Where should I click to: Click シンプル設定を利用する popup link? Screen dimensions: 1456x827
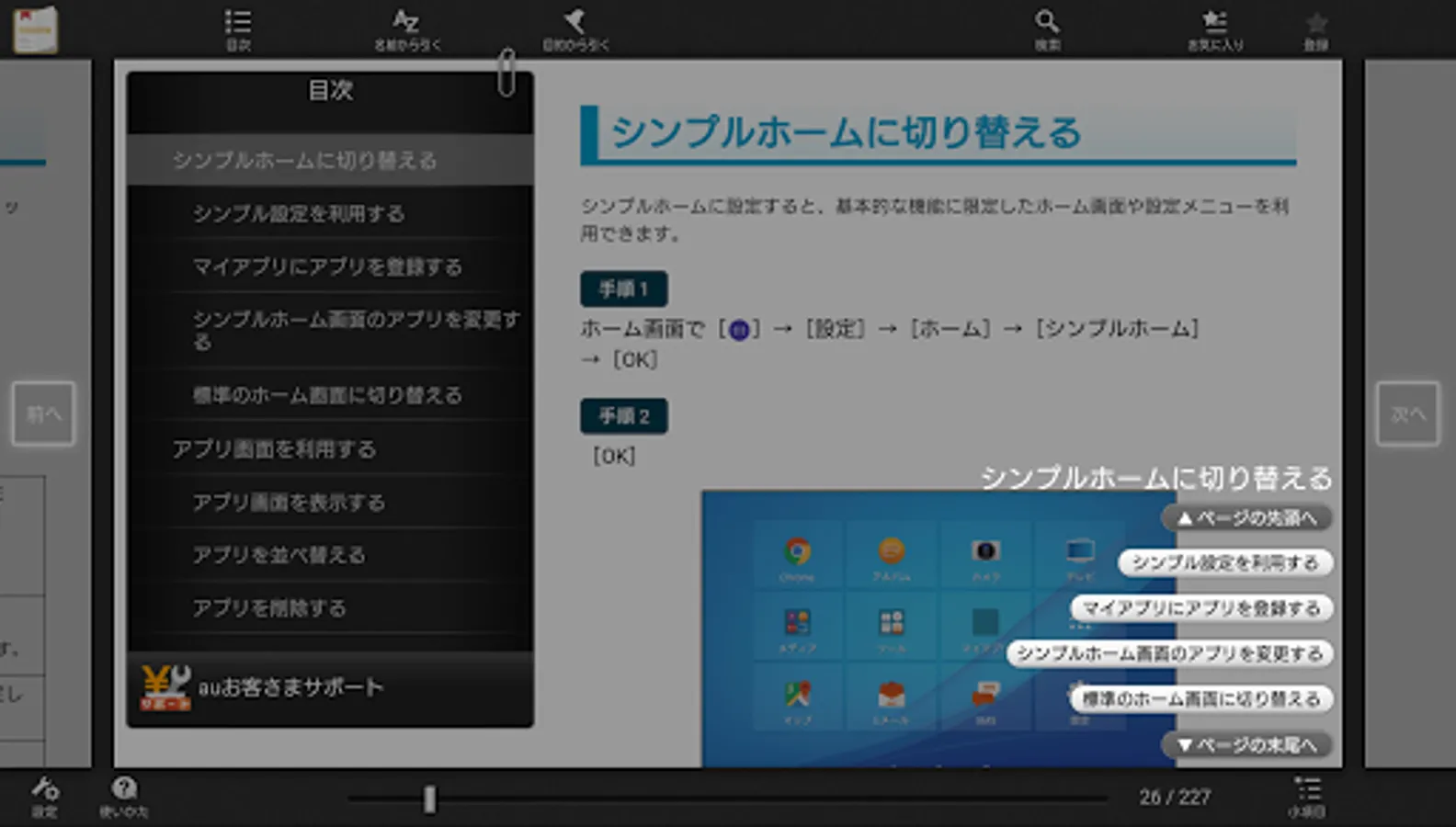[1225, 563]
